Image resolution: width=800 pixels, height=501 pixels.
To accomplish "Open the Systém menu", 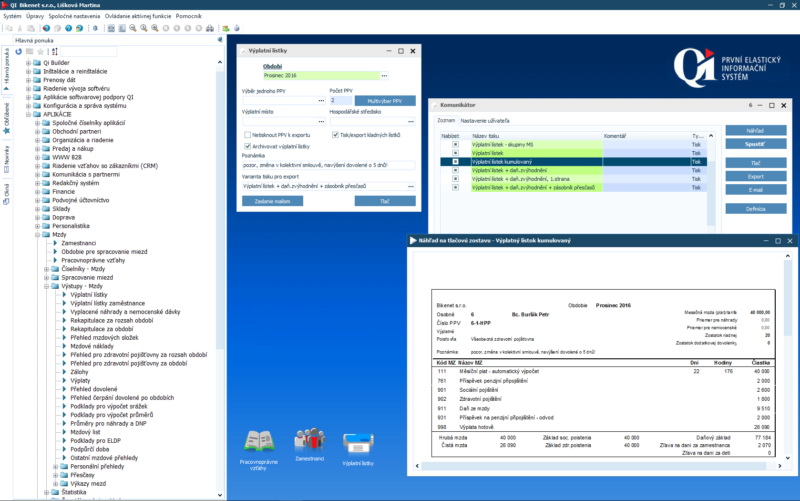I will 12,16.
